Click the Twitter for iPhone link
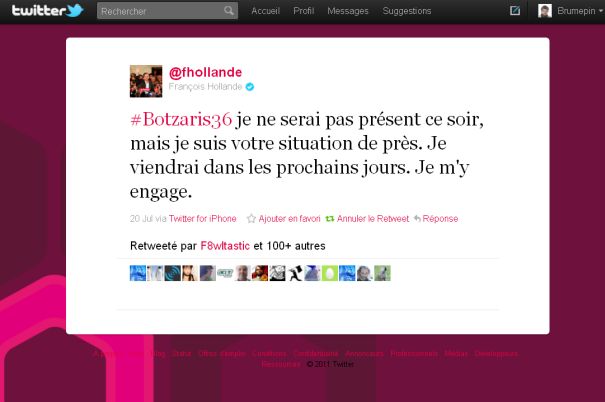The width and height of the screenshot is (605, 402). click(203, 219)
